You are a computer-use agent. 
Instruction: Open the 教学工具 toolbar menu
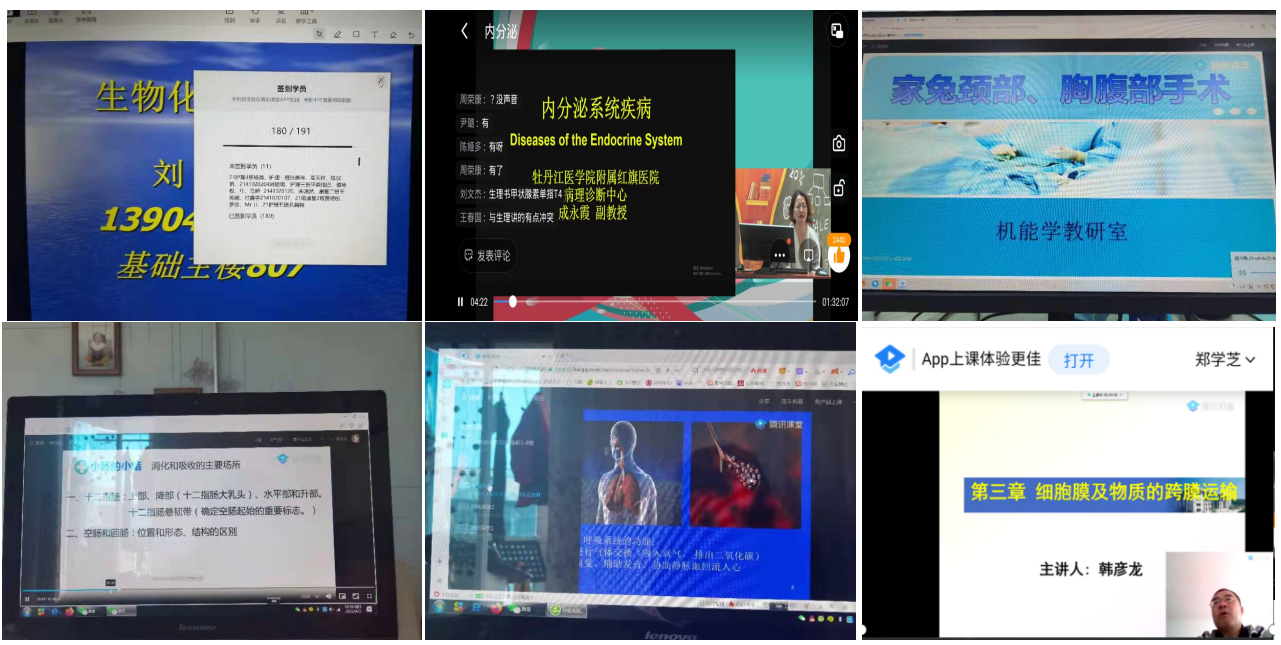[x=304, y=17]
